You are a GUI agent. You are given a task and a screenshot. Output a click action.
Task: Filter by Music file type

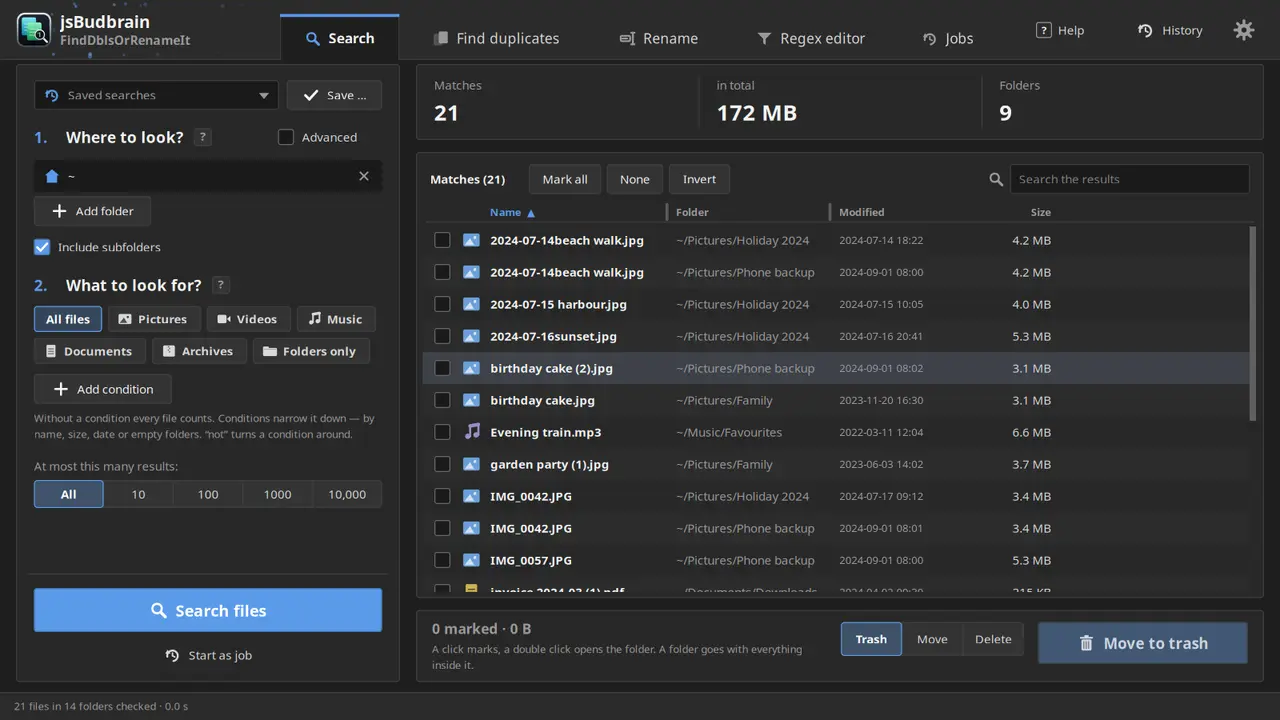coord(336,319)
